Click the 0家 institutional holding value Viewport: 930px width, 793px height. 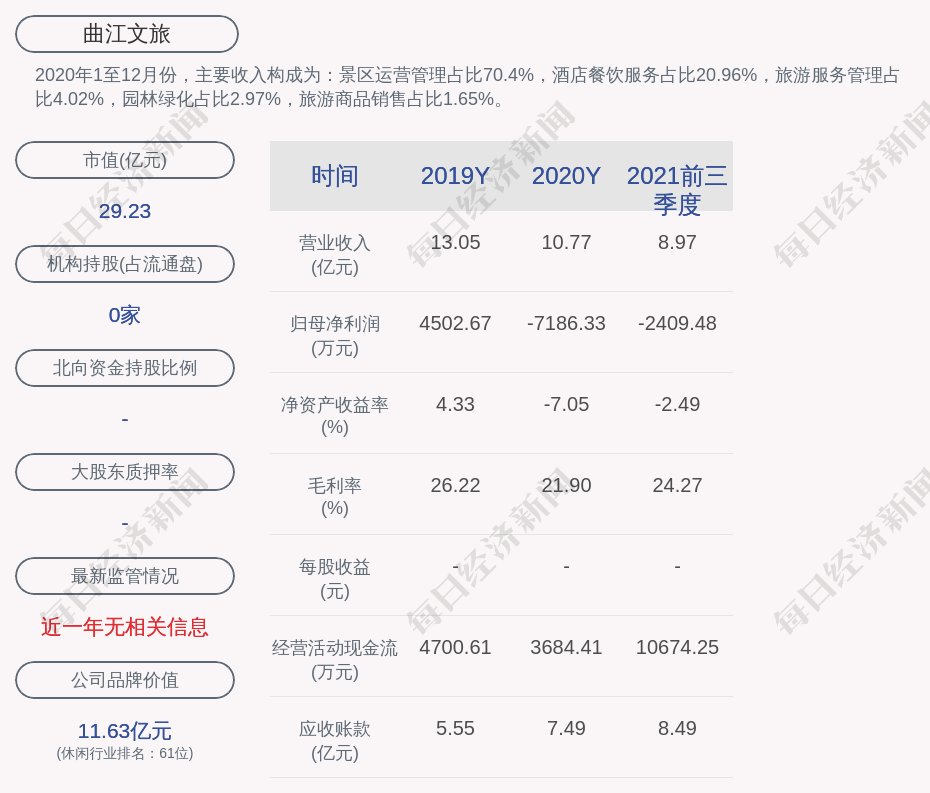click(x=125, y=315)
